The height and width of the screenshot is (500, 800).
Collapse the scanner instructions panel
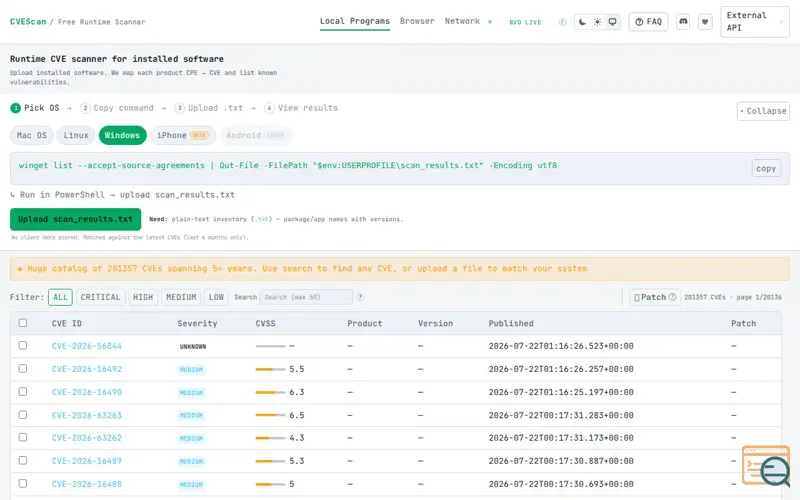click(763, 111)
